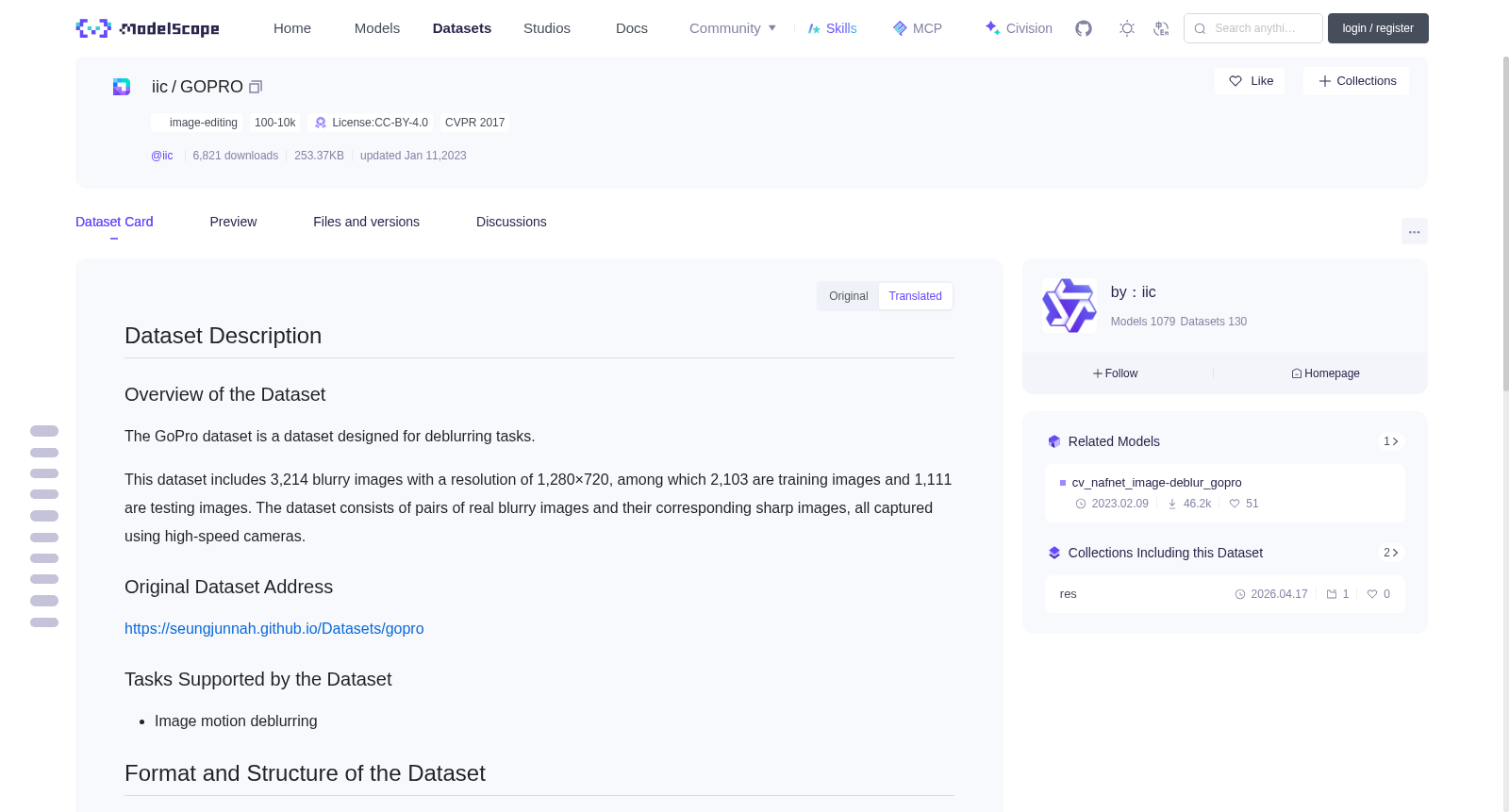The image size is (1509, 812).
Task: Like this dataset with the heart button
Action: 1250,81
